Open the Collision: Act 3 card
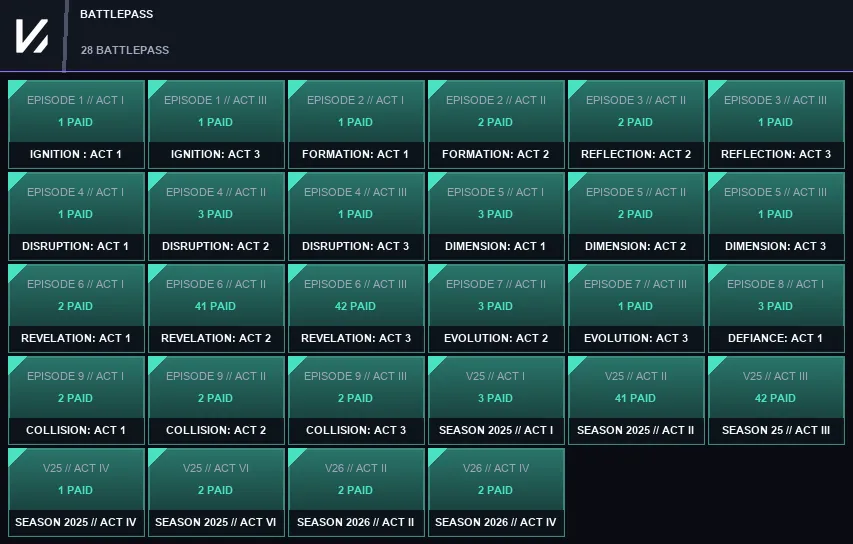The width and height of the screenshot is (853, 544). coord(356,400)
